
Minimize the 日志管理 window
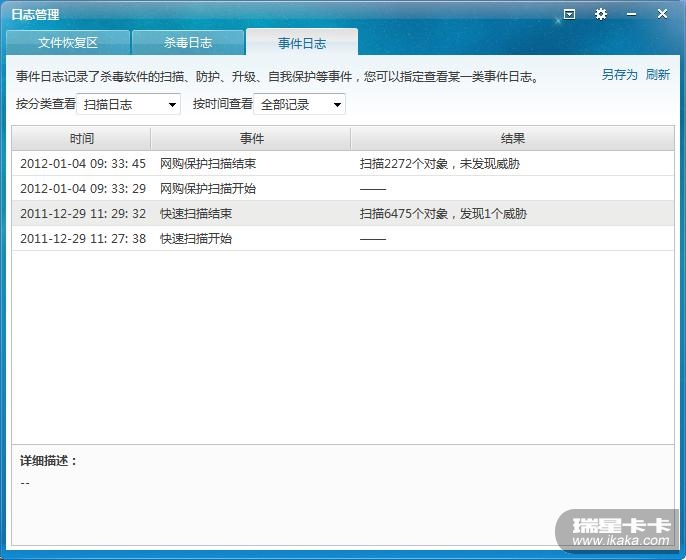point(631,14)
